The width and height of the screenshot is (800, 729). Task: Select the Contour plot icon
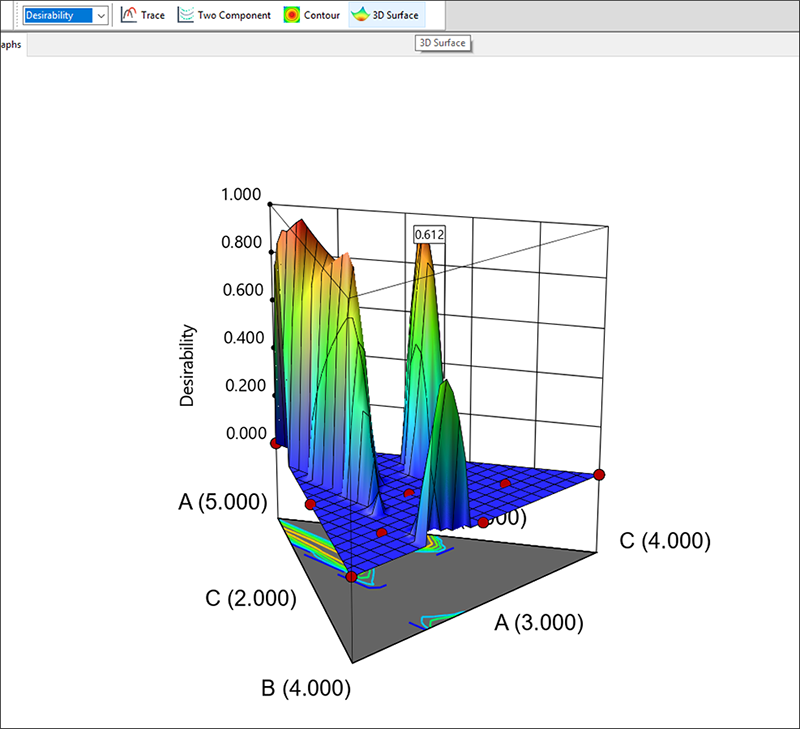pyautogui.click(x=312, y=15)
